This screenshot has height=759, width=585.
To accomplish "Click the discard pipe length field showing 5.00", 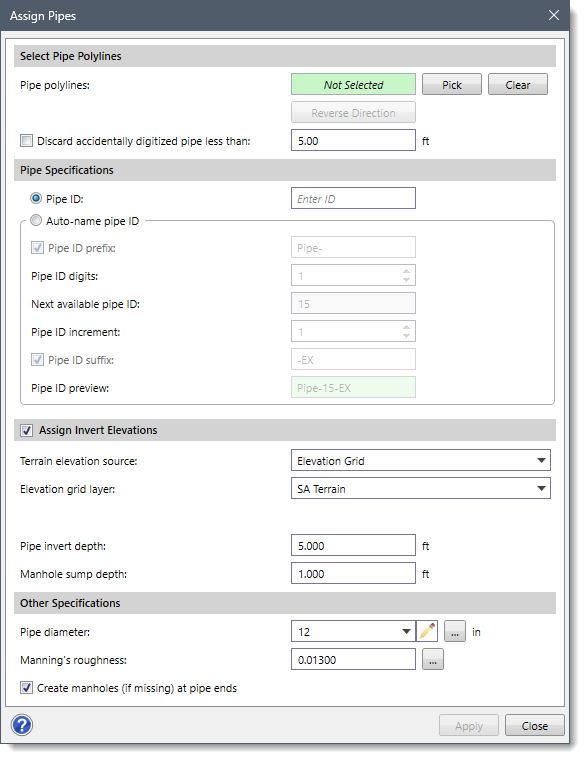I will point(353,141).
